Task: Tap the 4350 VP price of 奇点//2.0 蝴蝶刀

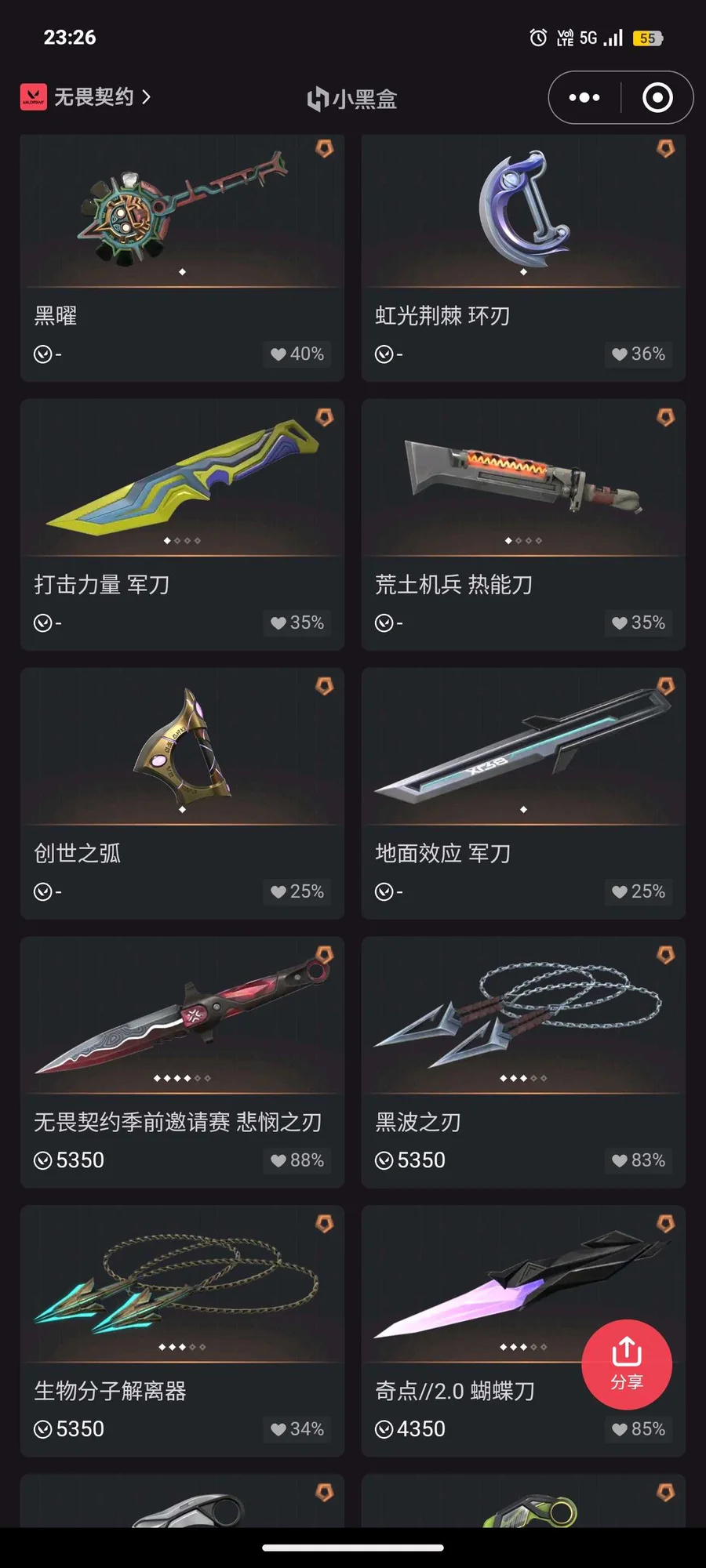Action: (410, 1429)
